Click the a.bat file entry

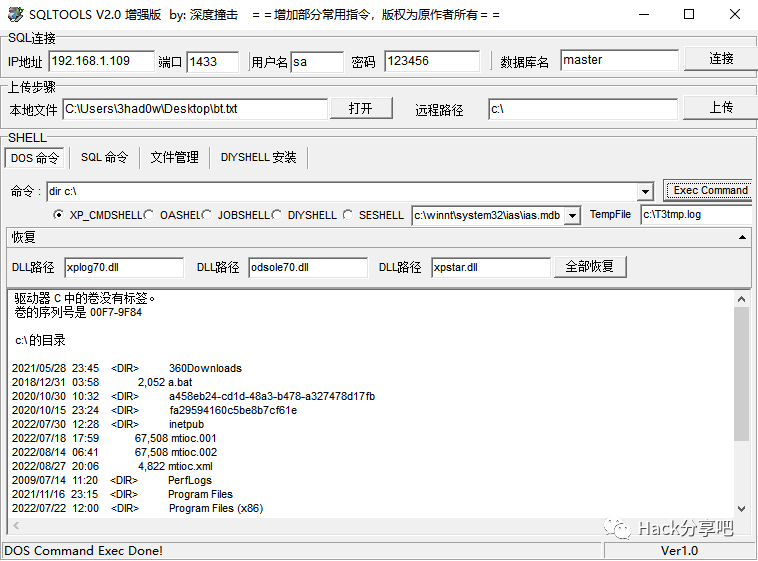click(180, 382)
